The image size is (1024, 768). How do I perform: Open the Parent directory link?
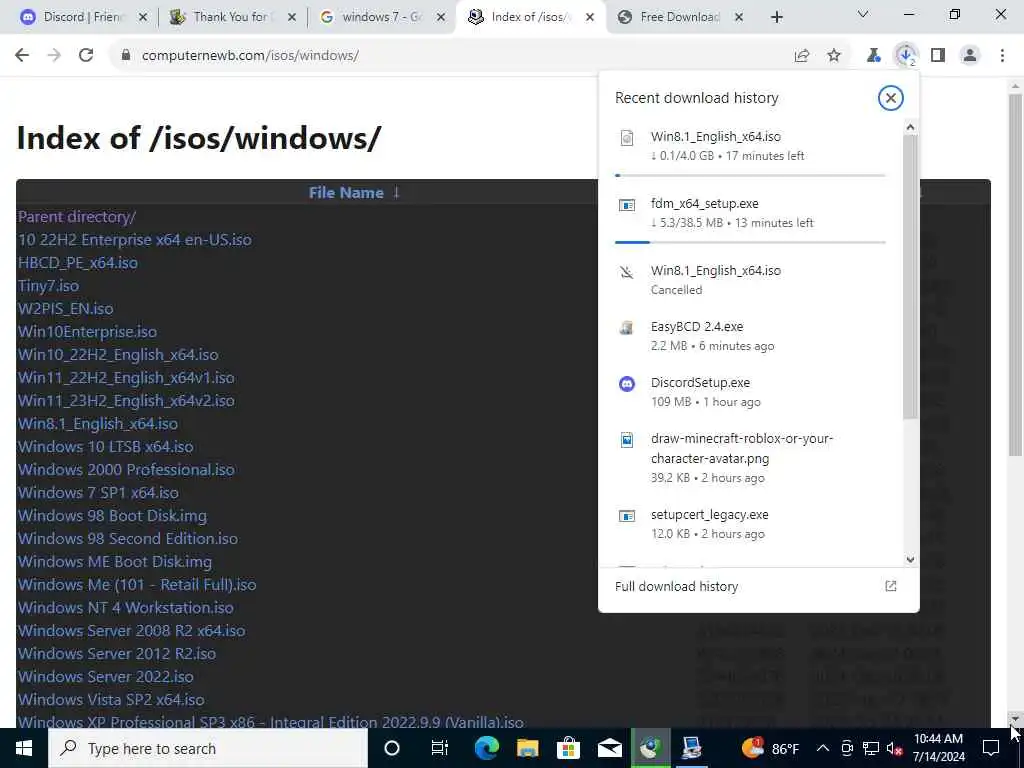coord(77,217)
